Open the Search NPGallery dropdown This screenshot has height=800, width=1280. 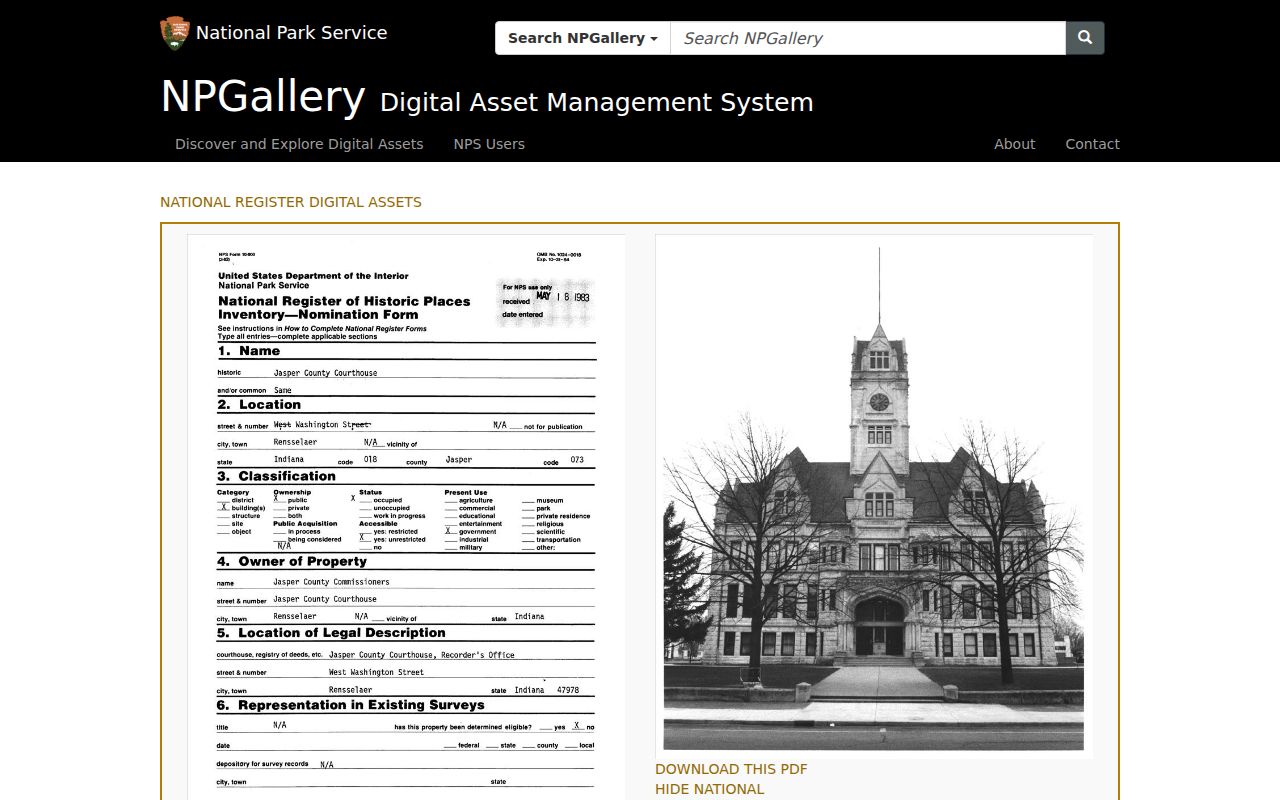(583, 38)
